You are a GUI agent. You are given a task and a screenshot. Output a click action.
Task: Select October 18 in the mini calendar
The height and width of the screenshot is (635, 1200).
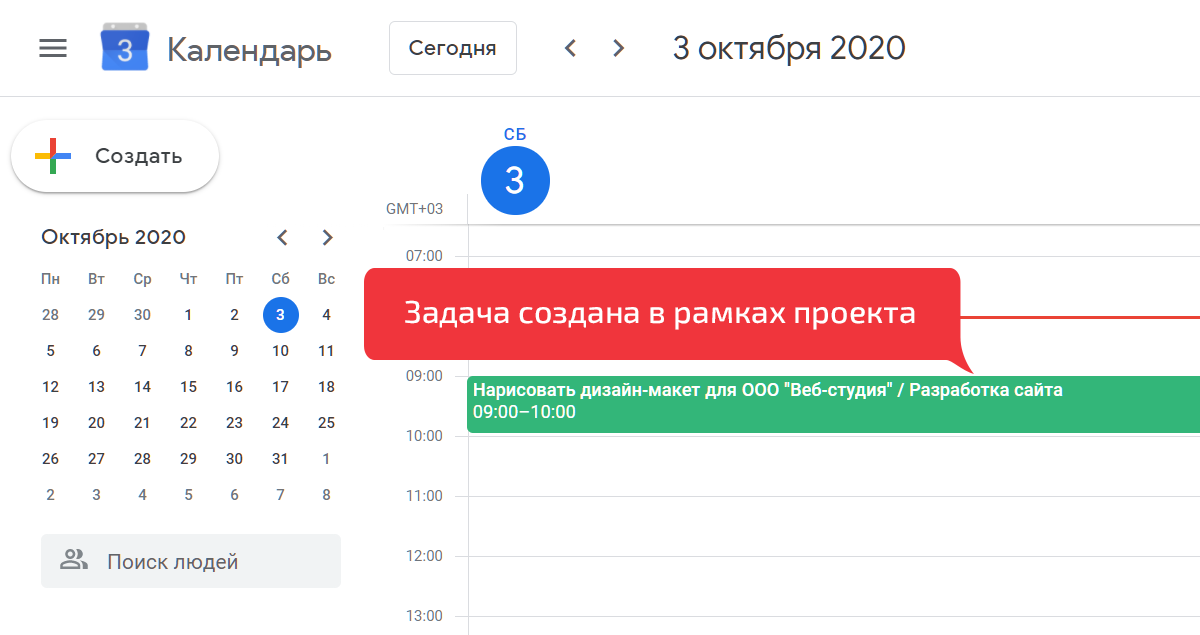326,387
